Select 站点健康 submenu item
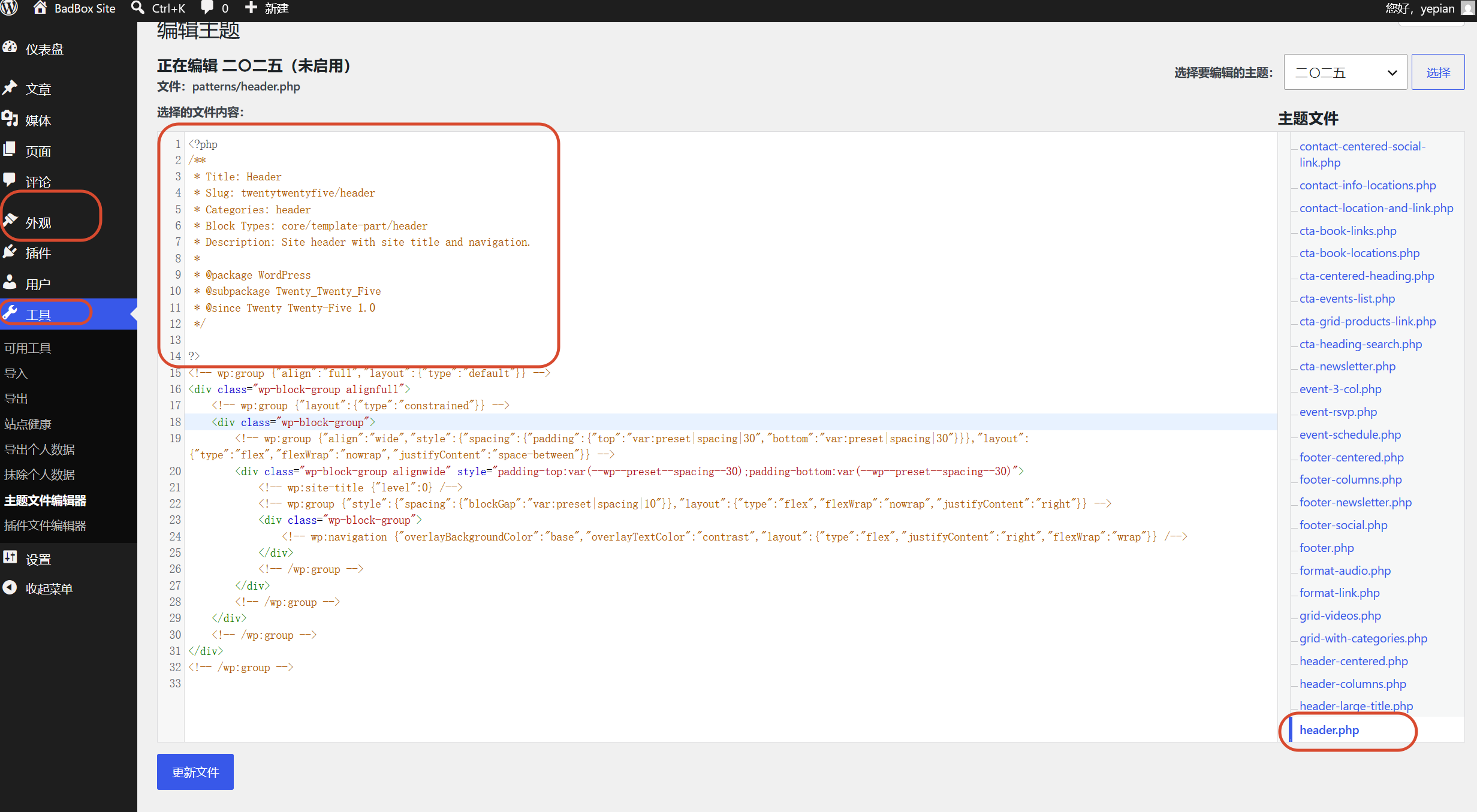The width and height of the screenshot is (1477, 812). (28, 424)
